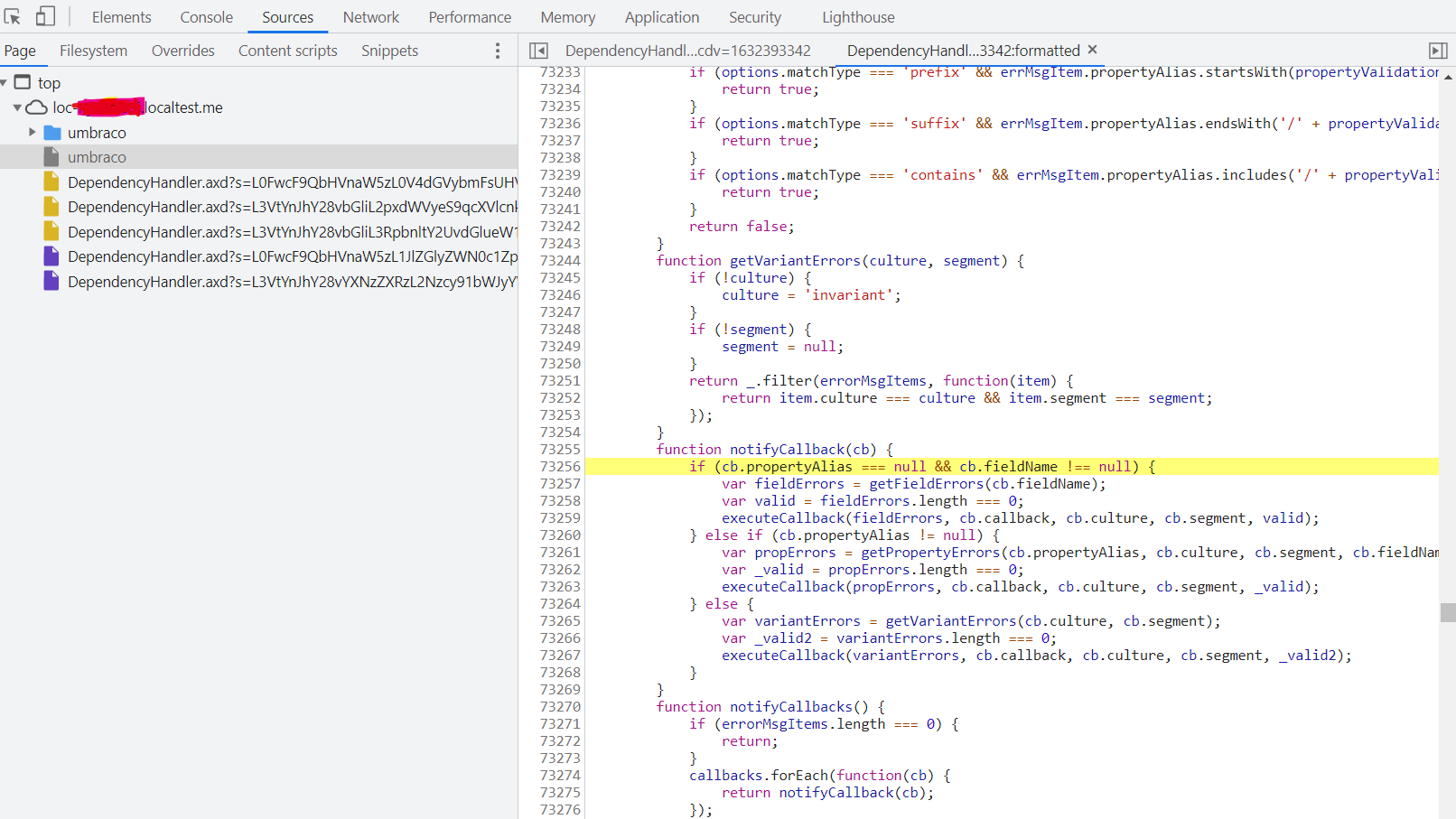Viewport: 1456px width, 819px height.
Task: Open the Elements panel tab
Action: (x=122, y=17)
